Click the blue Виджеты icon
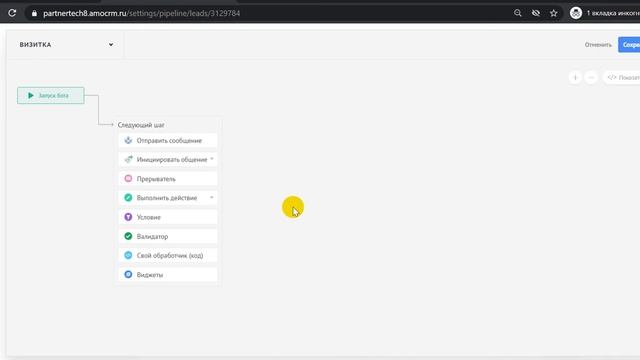The height and width of the screenshot is (360, 640). click(x=128, y=274)
